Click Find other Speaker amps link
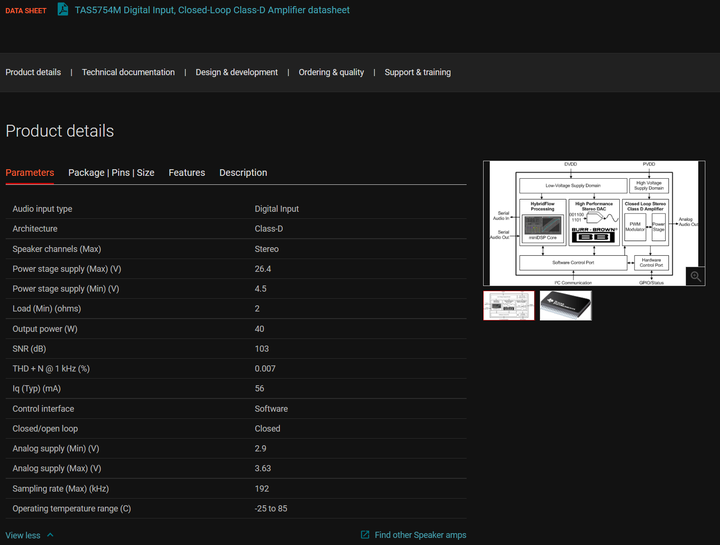The image size is (720, 545). click(420, 535)
